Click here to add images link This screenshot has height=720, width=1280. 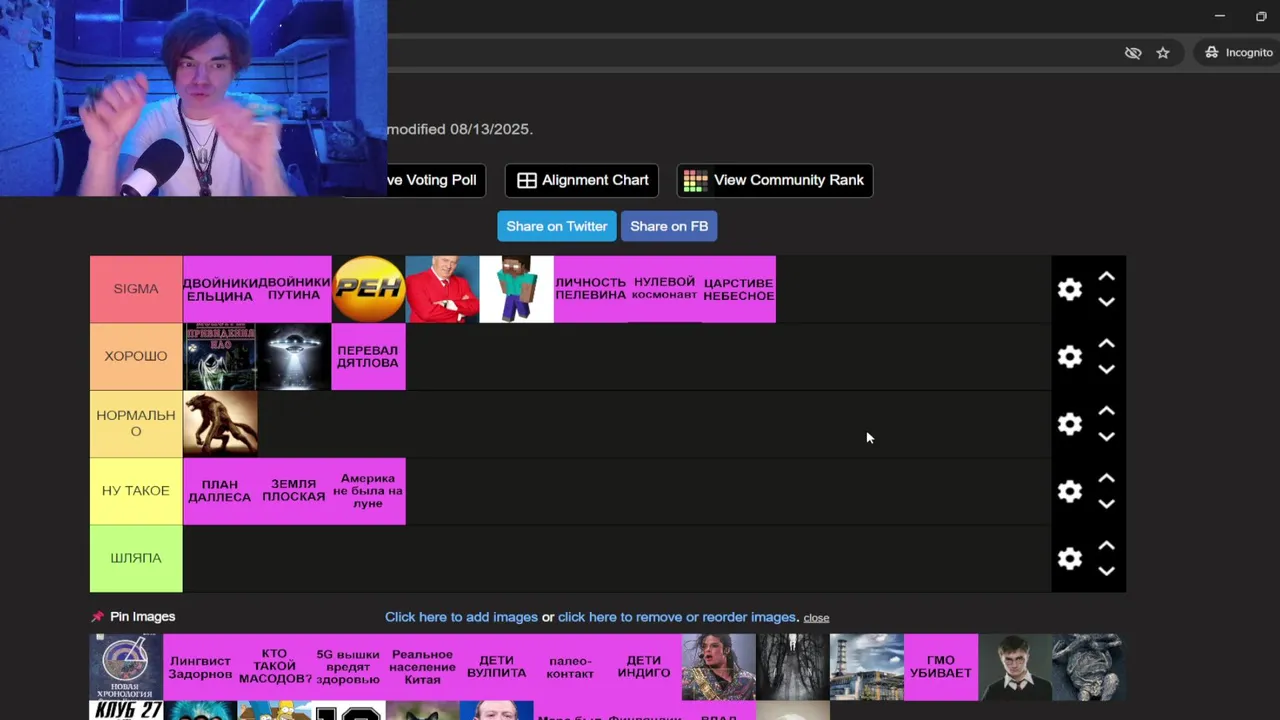[461, 617]
